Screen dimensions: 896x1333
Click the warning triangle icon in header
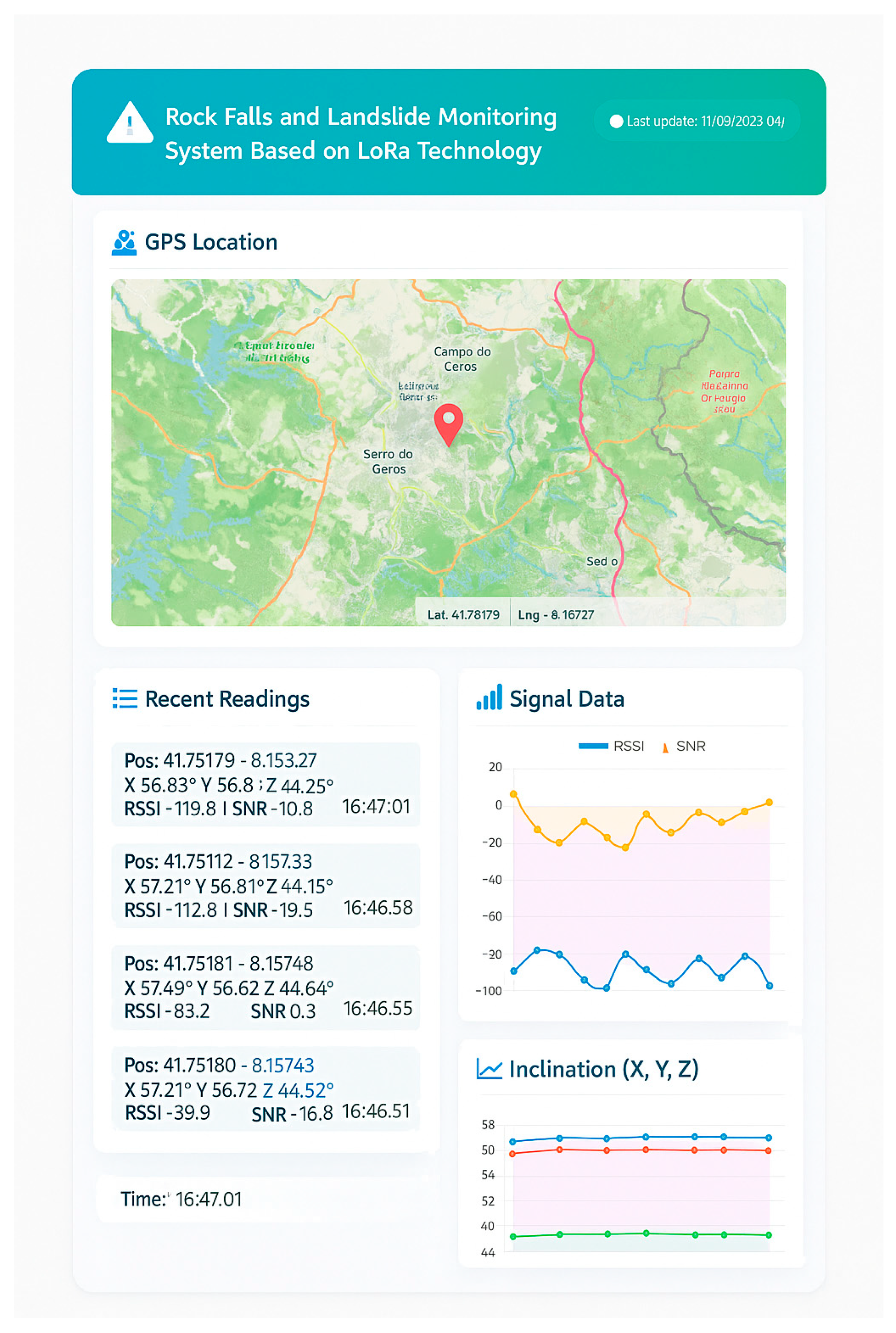130,123
